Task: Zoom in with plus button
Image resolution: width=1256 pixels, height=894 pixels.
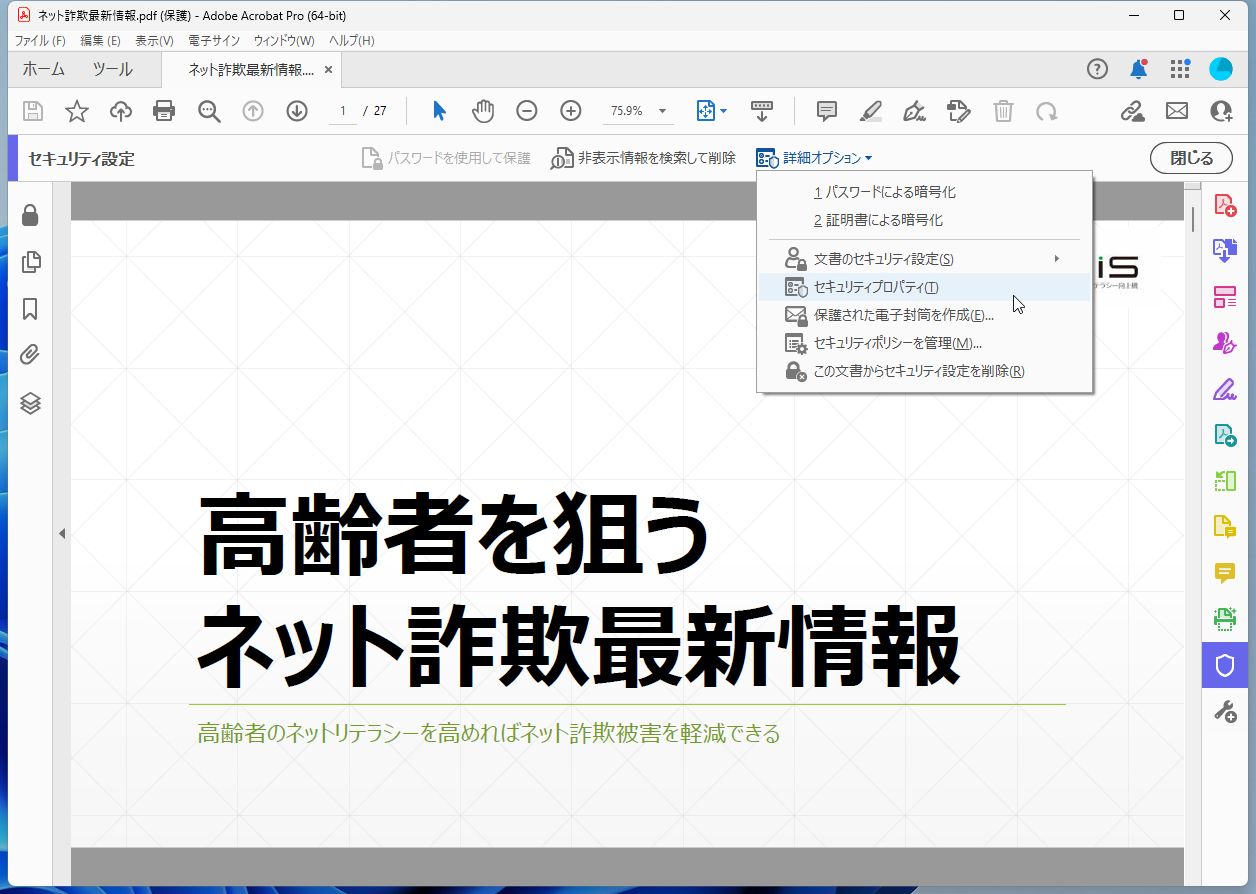Action: 571,111
